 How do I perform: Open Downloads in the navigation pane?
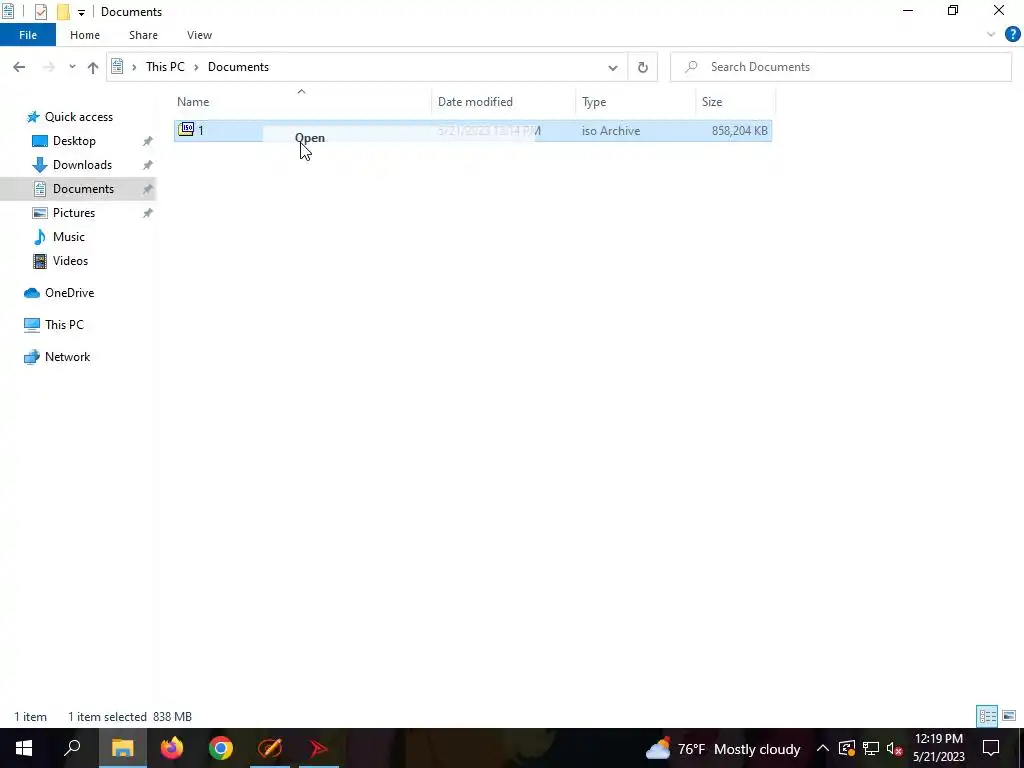pyautogui.click(x=82, y=165)
